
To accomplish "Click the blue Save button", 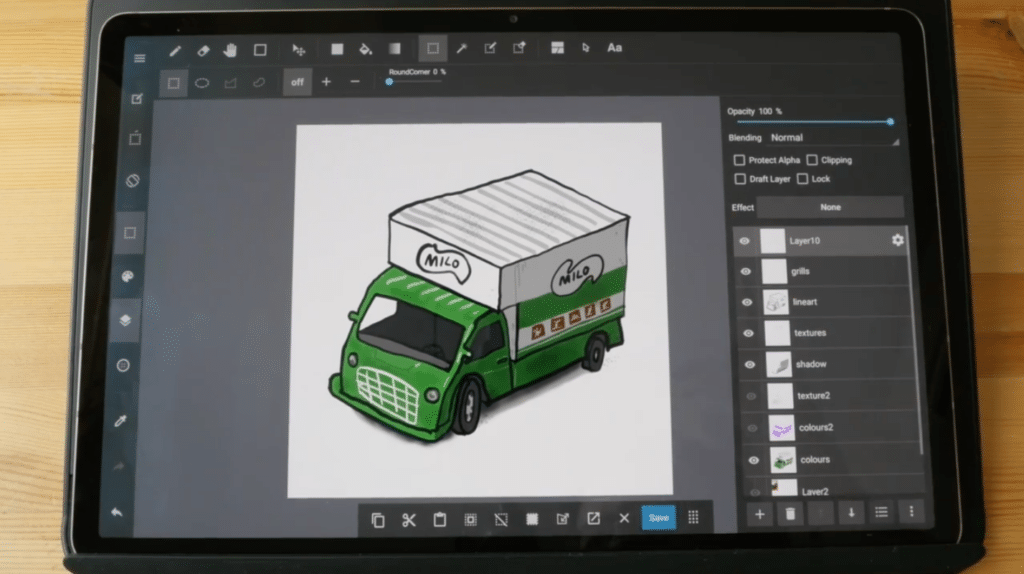I will pyautogui.click(x=658, y=518).
